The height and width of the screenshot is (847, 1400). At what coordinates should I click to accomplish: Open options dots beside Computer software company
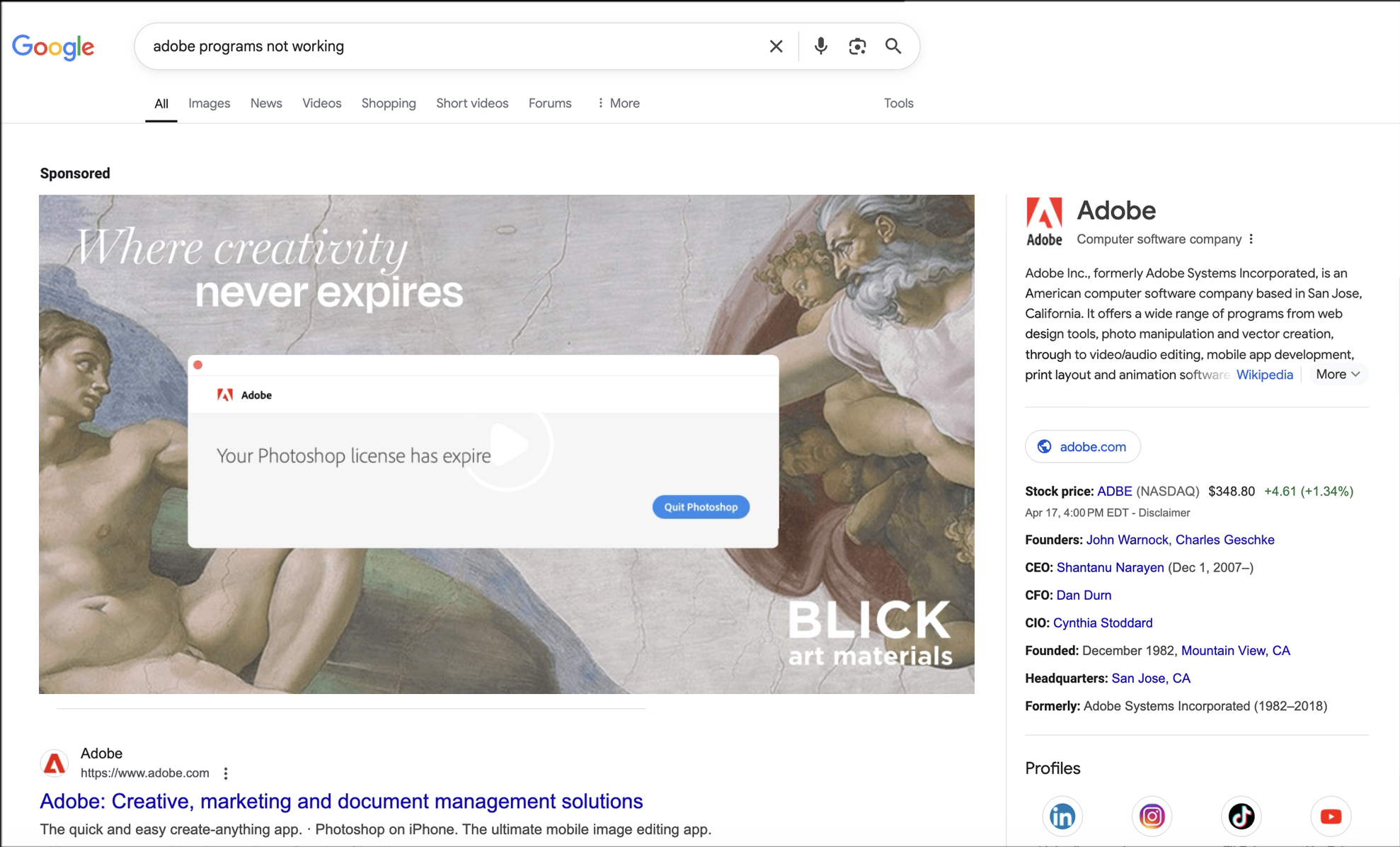pyautogui.click(x=1251, y=239)
